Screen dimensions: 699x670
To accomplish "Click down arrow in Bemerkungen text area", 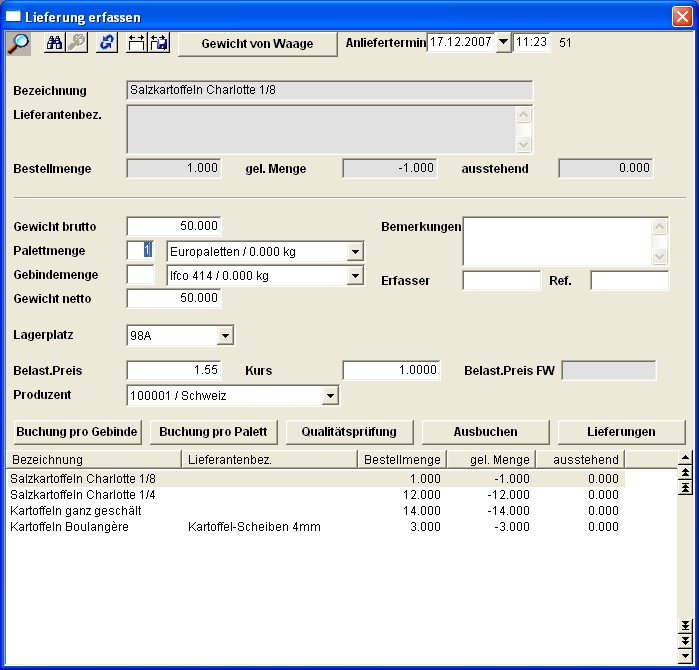I will coord(659,256).
